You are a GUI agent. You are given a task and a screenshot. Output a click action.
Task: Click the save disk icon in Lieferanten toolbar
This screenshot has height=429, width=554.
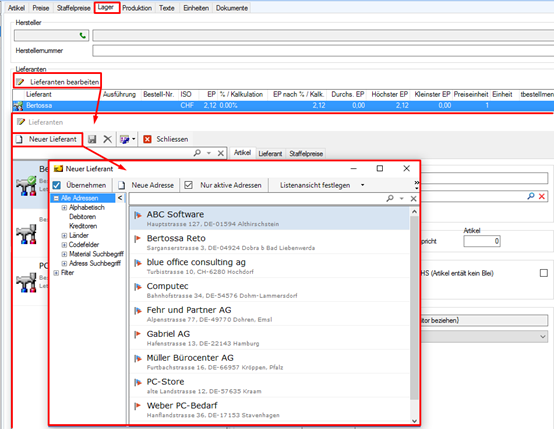tap(92, 139)
